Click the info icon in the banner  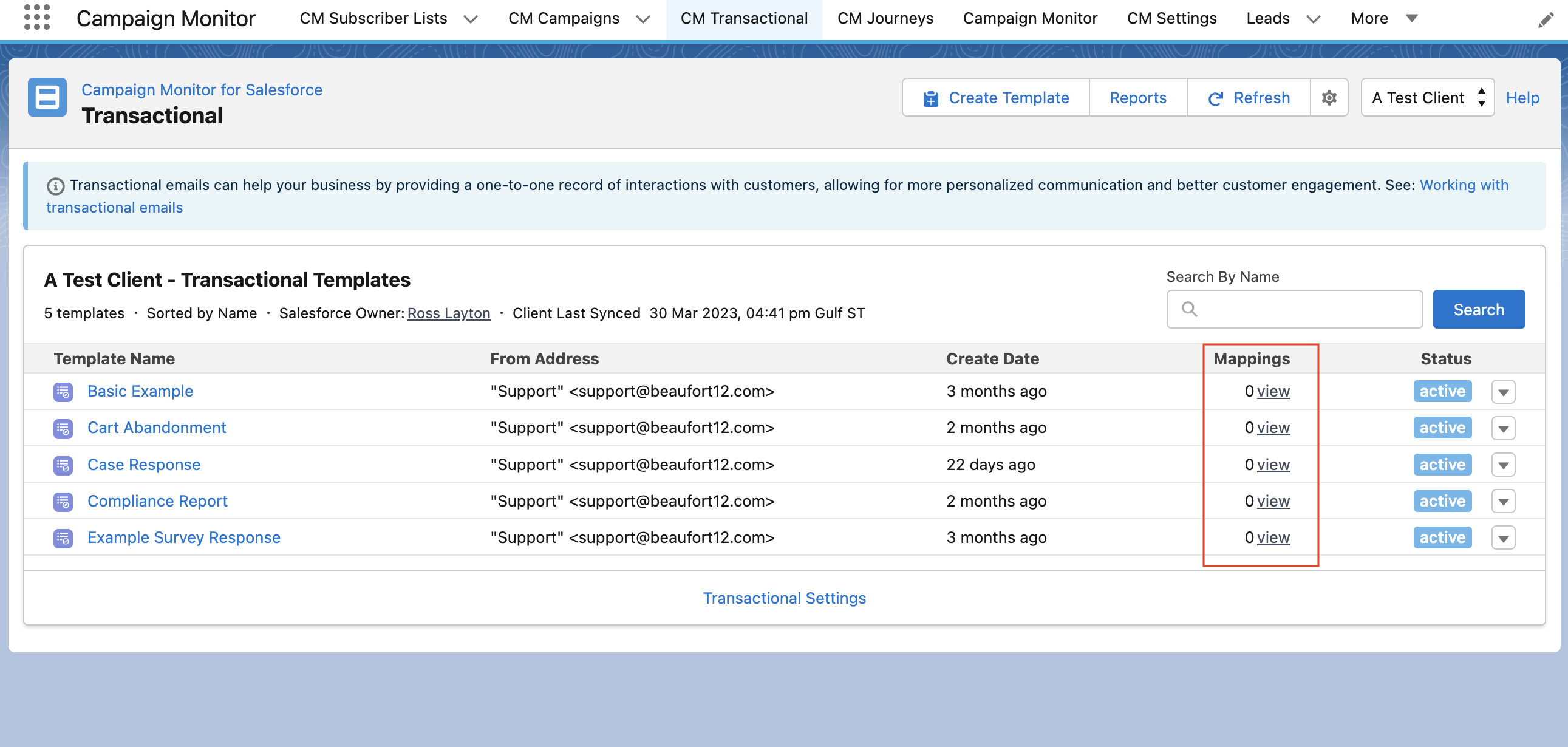pyautogui.click(x=55, y=186)
